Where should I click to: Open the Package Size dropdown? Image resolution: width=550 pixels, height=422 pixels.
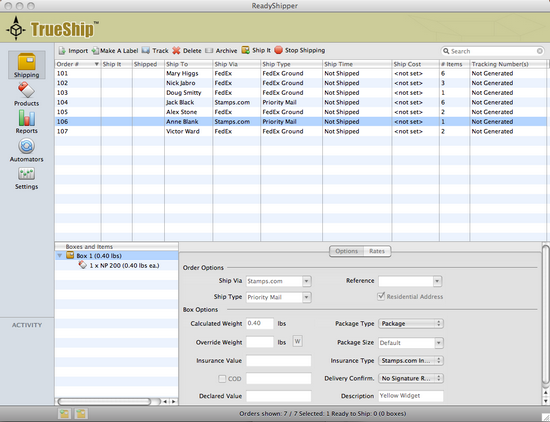click(438, 343)
